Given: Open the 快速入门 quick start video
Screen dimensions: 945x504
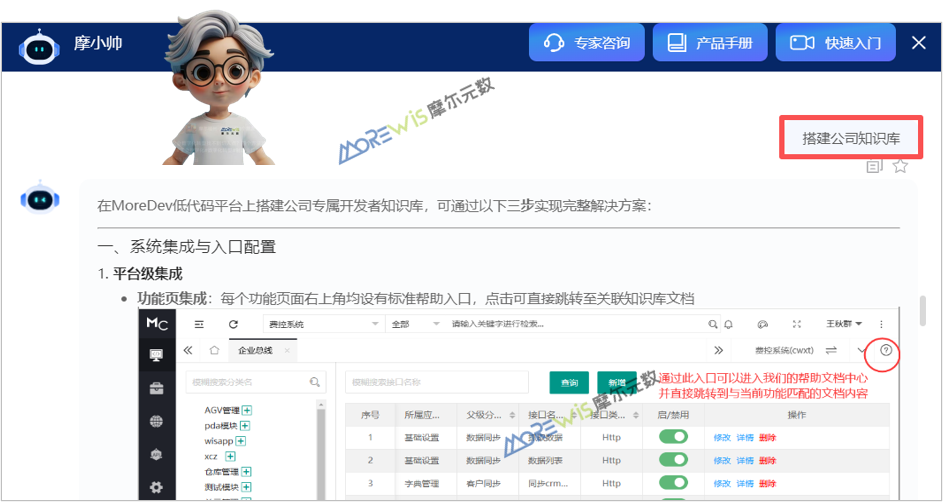Looking at the screenshot, I should click(835, 43).
